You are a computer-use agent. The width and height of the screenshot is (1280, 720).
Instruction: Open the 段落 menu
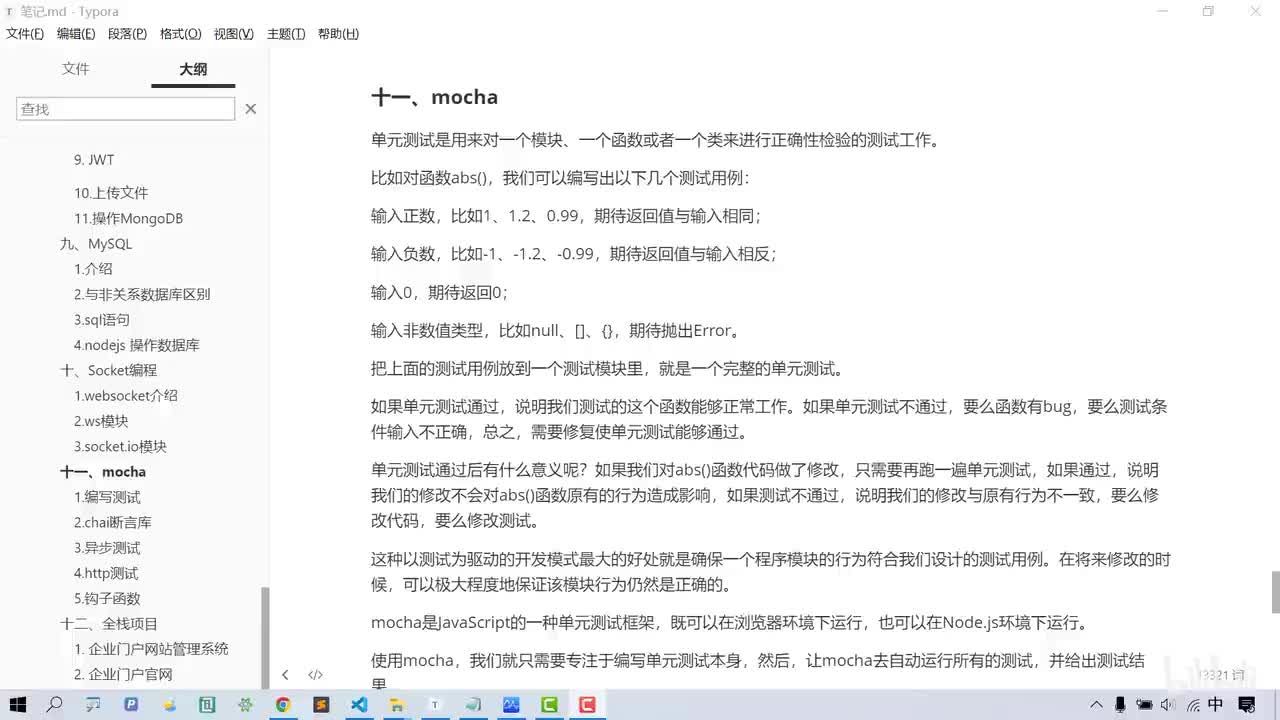click(x=127, y=34)
